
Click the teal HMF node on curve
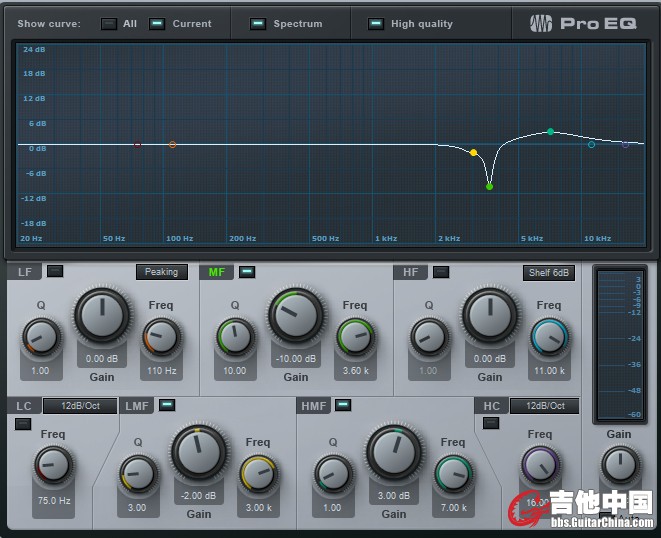(550, 132)
